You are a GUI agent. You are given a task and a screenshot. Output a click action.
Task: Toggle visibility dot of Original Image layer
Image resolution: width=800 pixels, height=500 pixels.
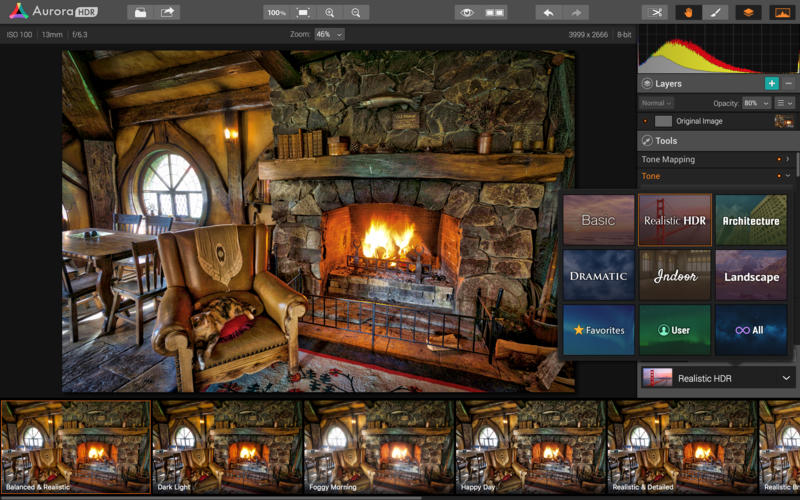(645, 121)
